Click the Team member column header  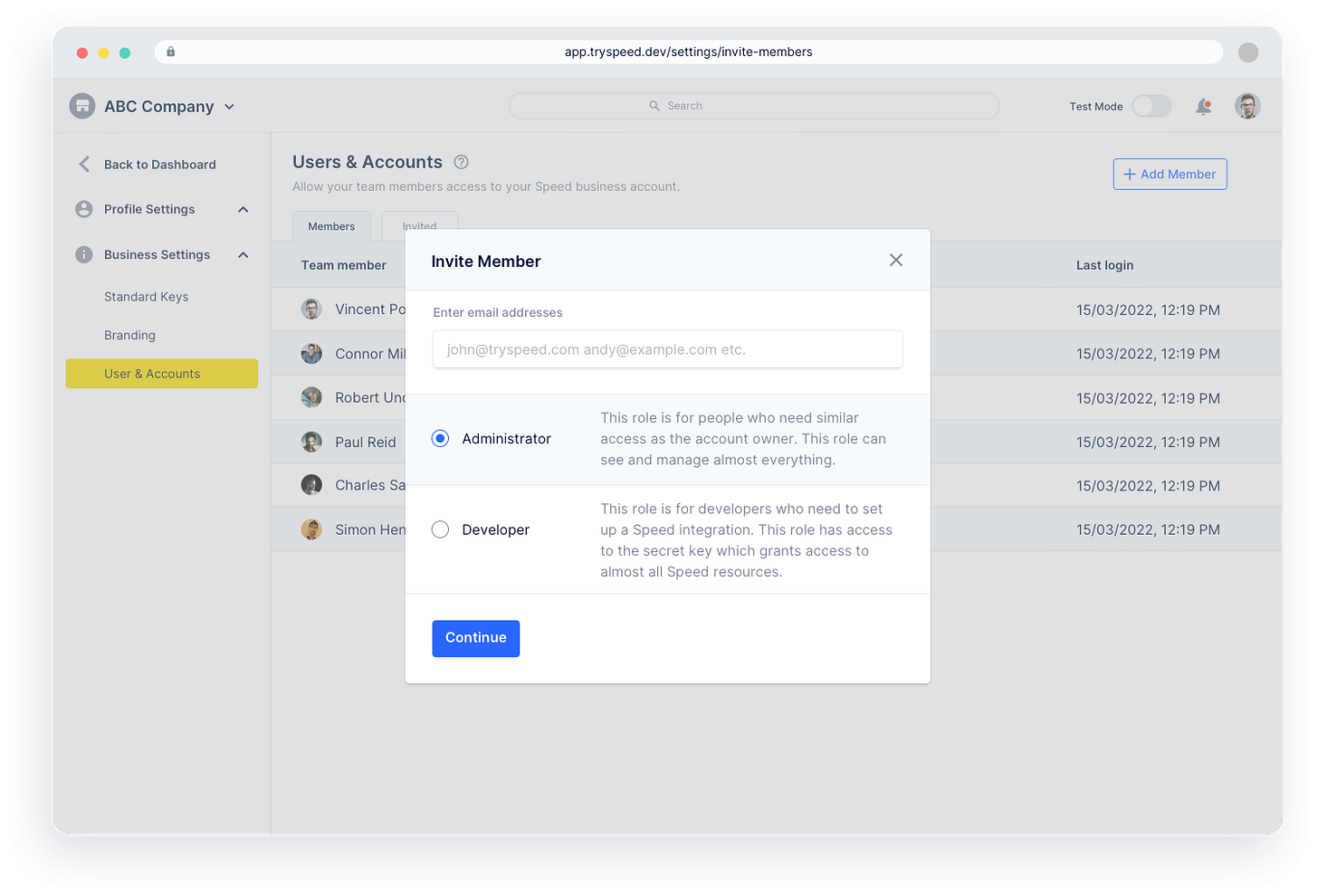(x=343, y=265)
